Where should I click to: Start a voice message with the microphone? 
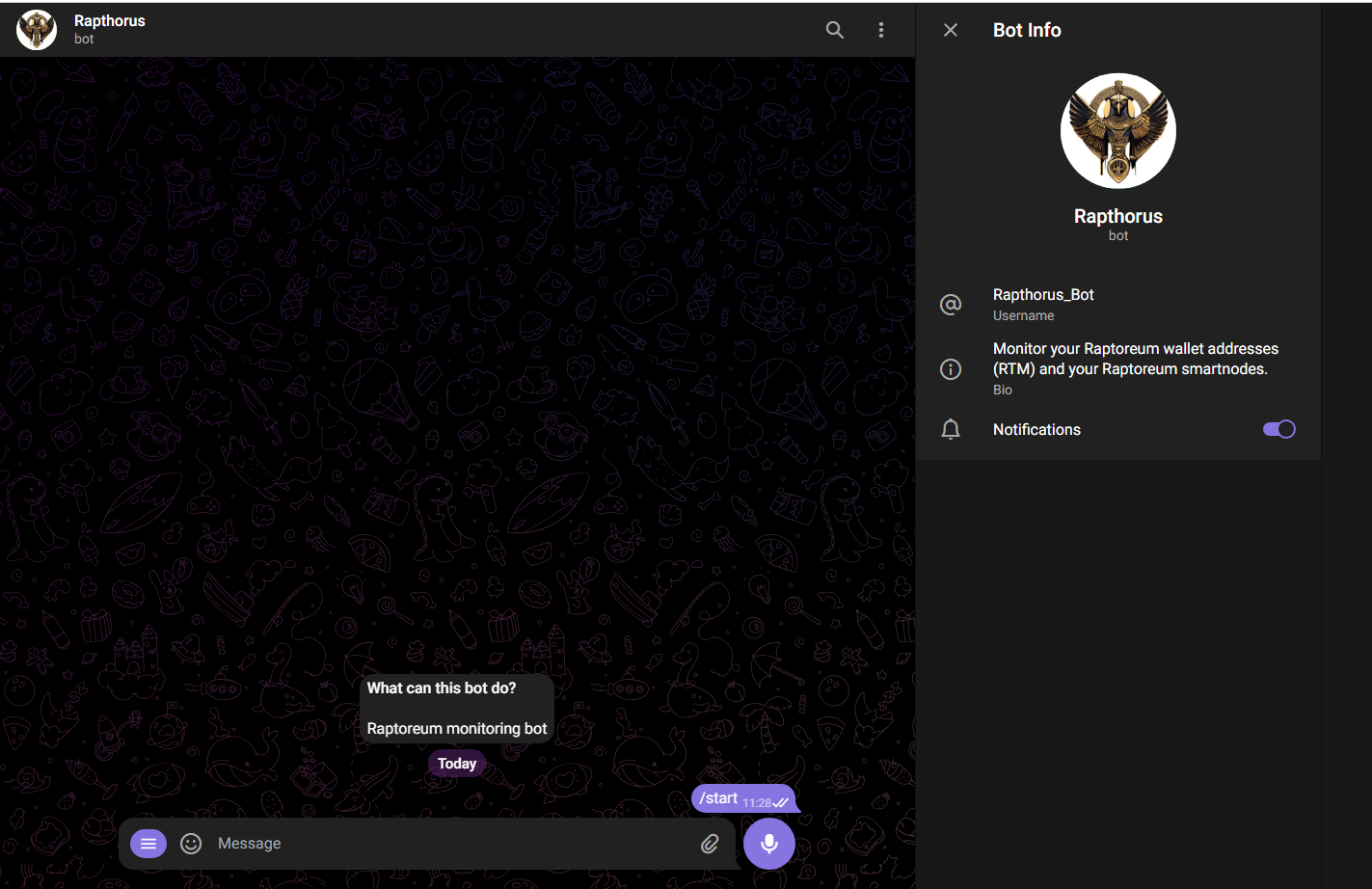point(769,844)
